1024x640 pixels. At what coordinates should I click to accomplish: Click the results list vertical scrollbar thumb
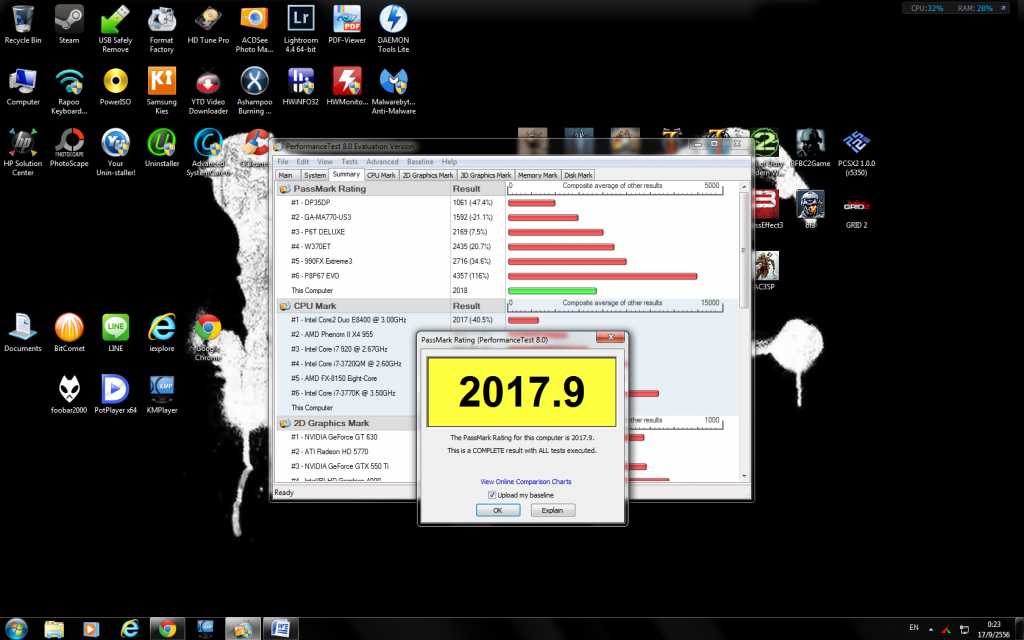(744, 249)
